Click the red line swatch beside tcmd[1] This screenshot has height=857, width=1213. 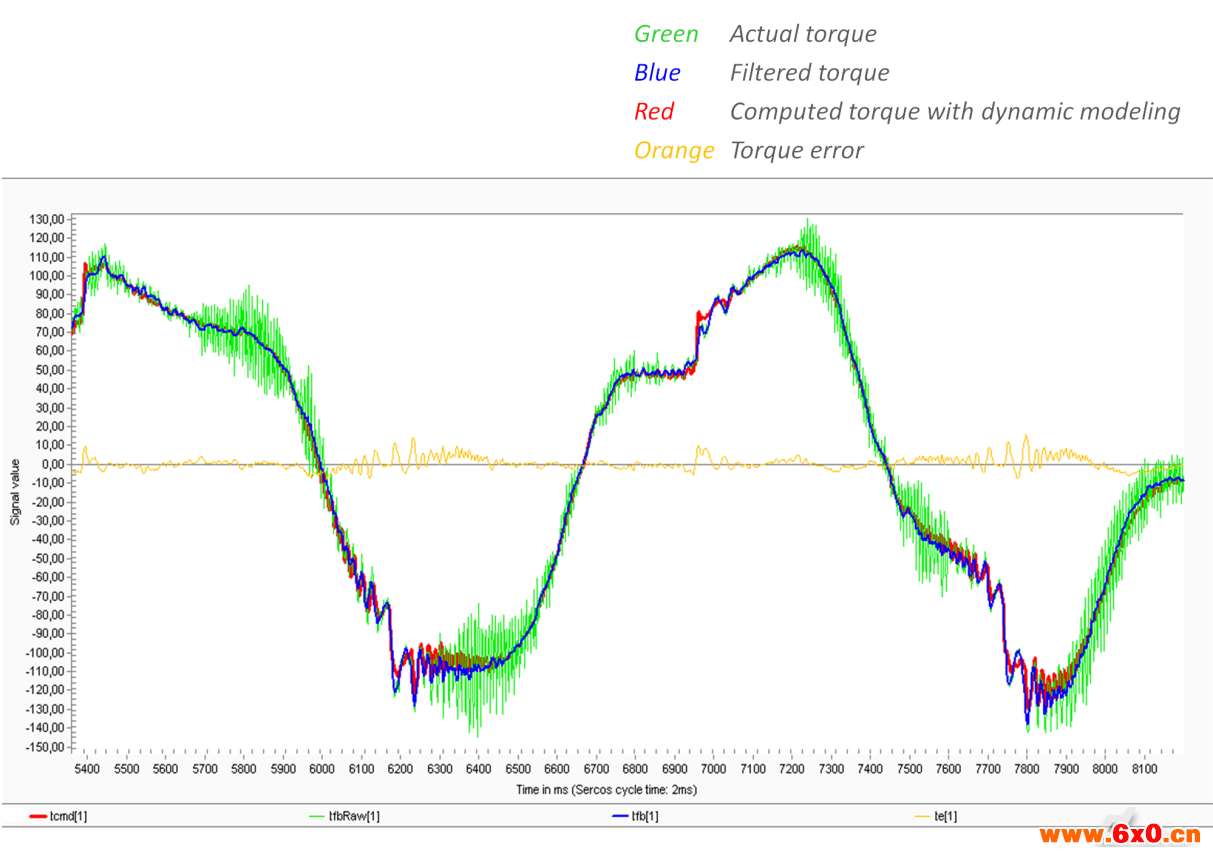pos(38,817)
